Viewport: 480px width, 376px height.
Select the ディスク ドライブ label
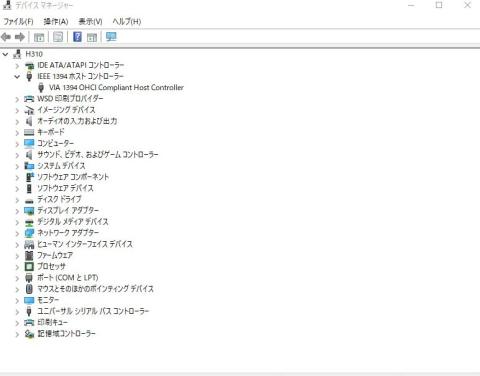tap(59, 199)
